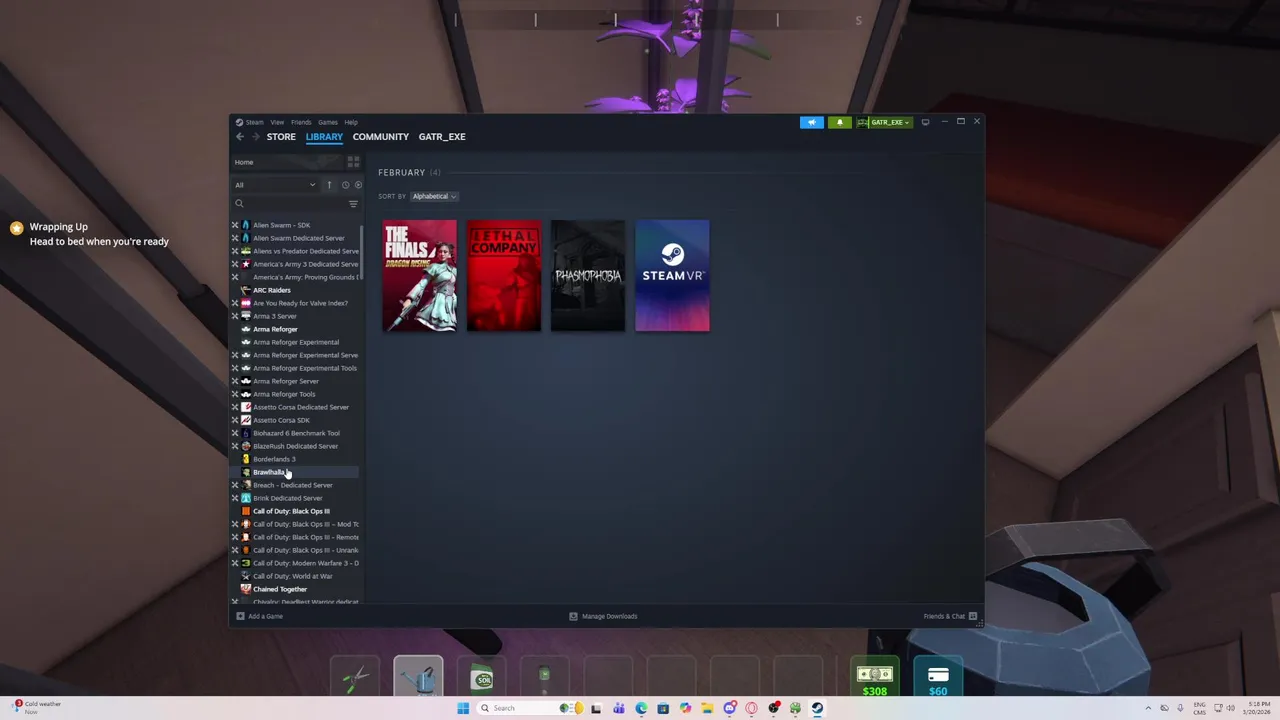Open the Windows Start button

pos(463,708)
